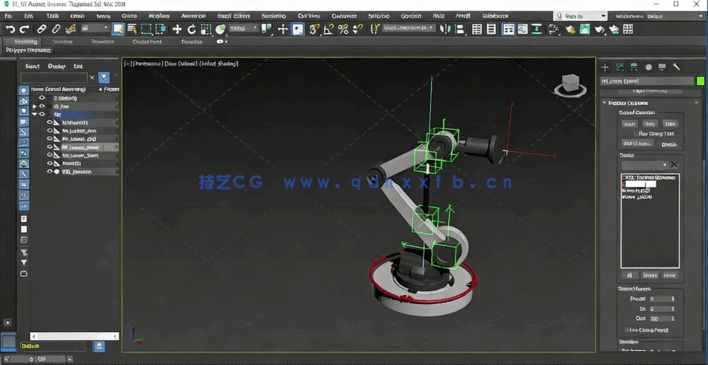Click the object name field in command panel
708x365 pixels.
pos(647,81)
